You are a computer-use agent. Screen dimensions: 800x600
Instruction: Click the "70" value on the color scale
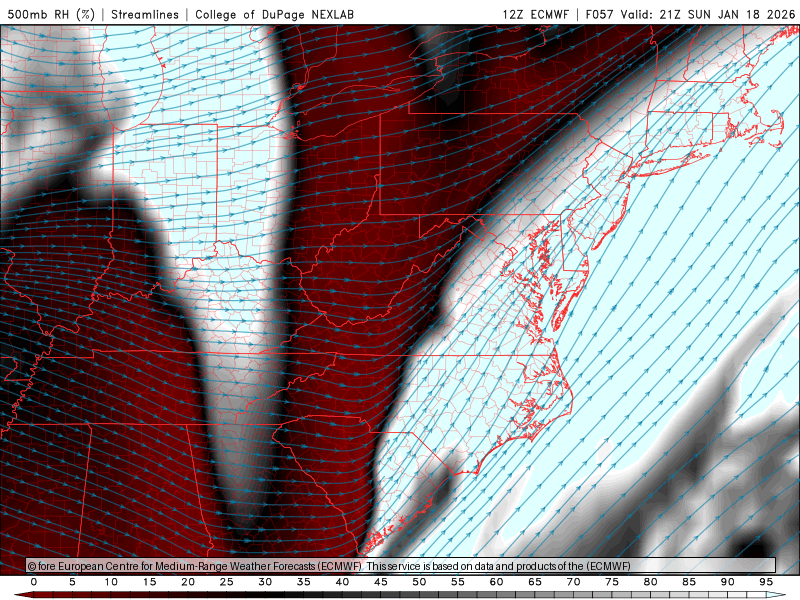[573, 582]
